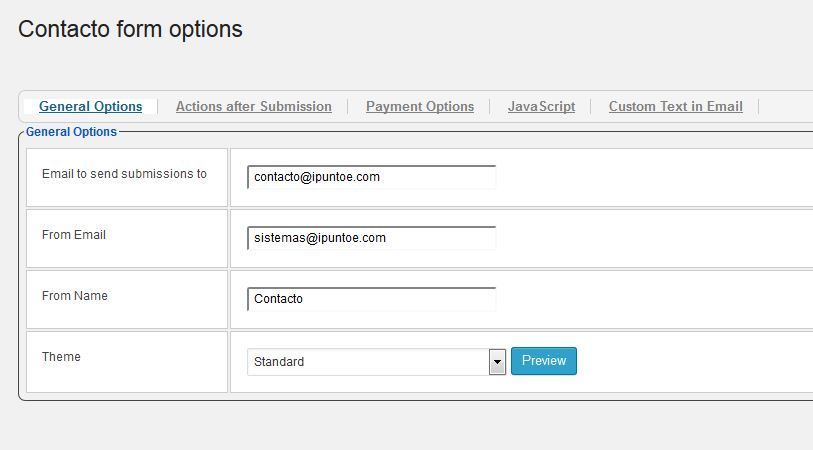Click the From Name row label
Screen dimensions: 813x450
(75, 296)
